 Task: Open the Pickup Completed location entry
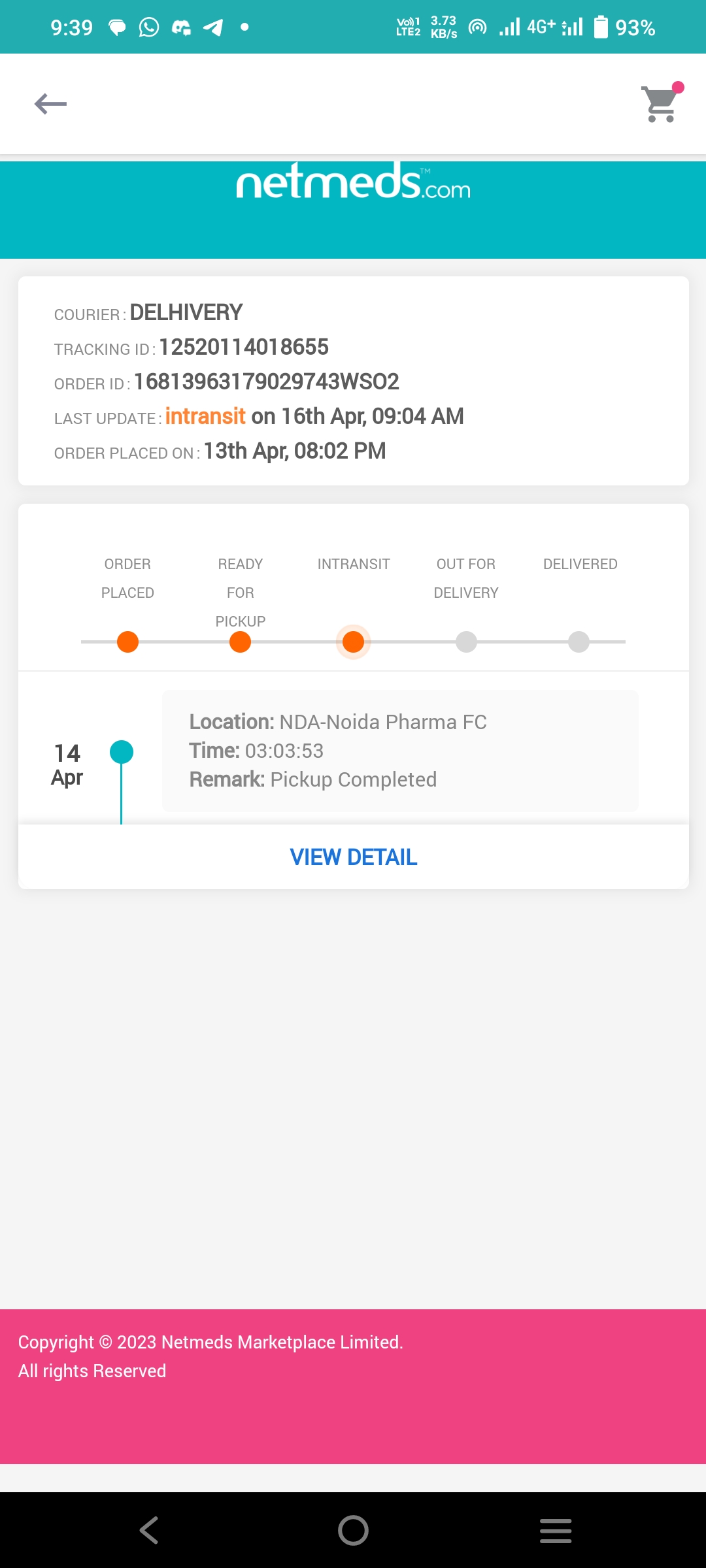pos(400,751)
